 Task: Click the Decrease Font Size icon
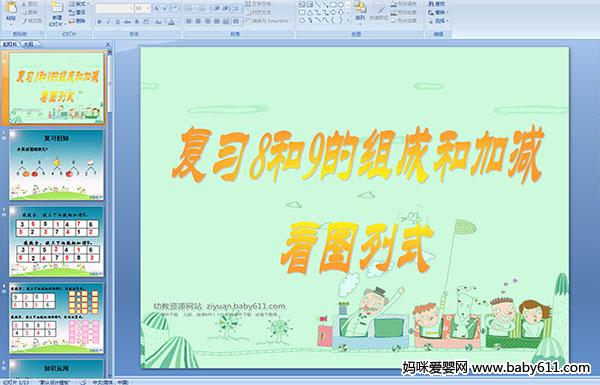[165, 8]
